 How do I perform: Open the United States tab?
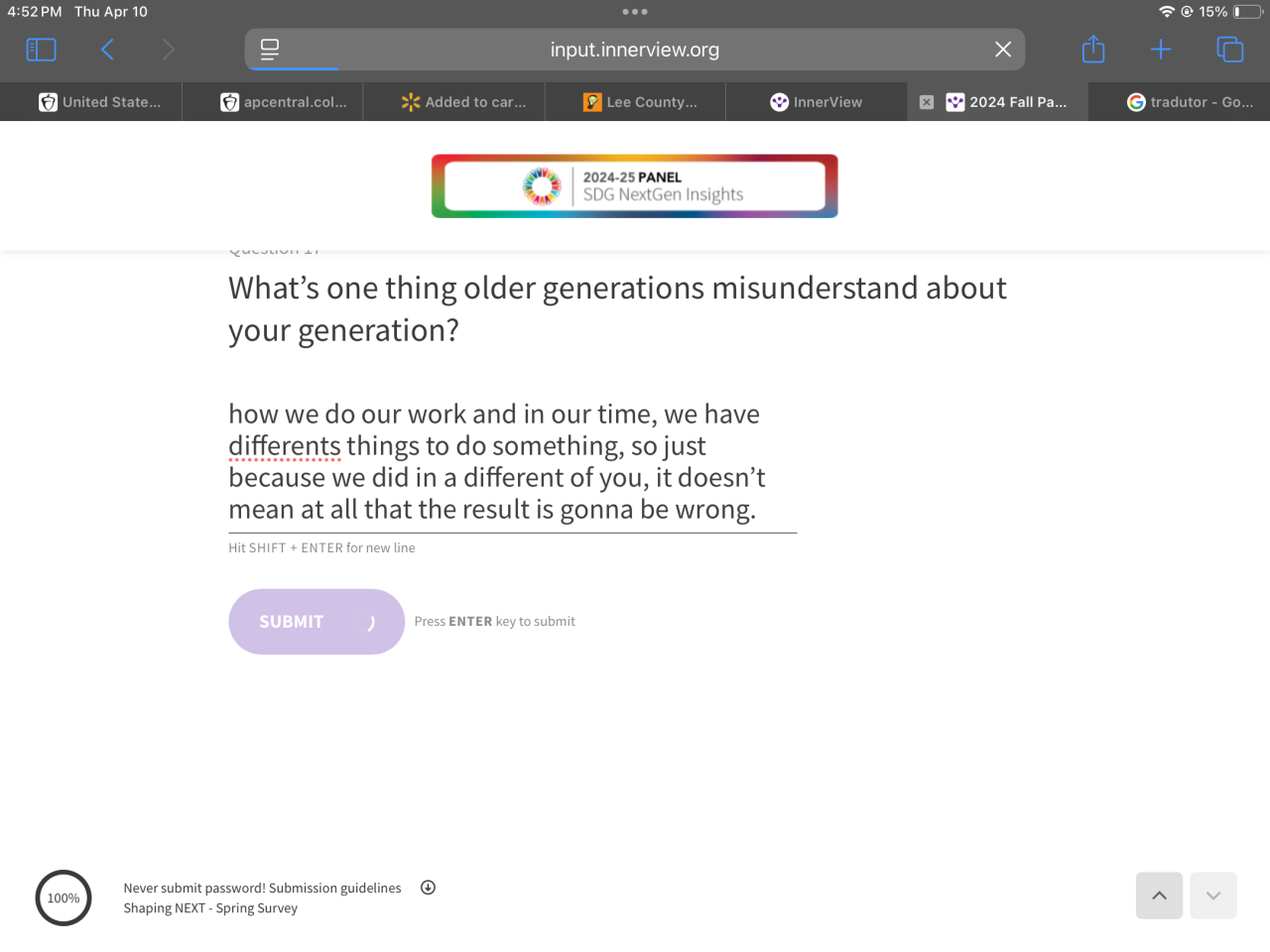coord(99,102)
